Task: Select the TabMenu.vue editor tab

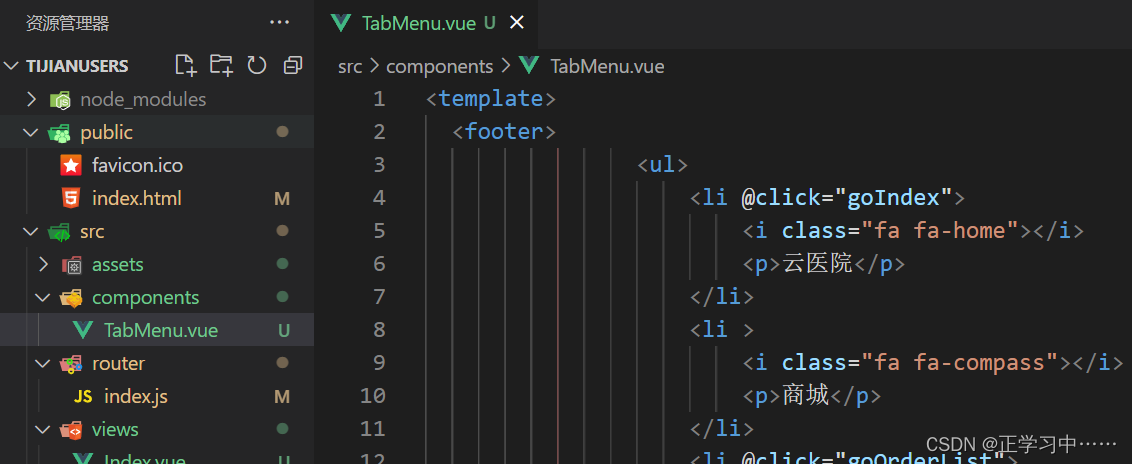Action: coord(427,24)
